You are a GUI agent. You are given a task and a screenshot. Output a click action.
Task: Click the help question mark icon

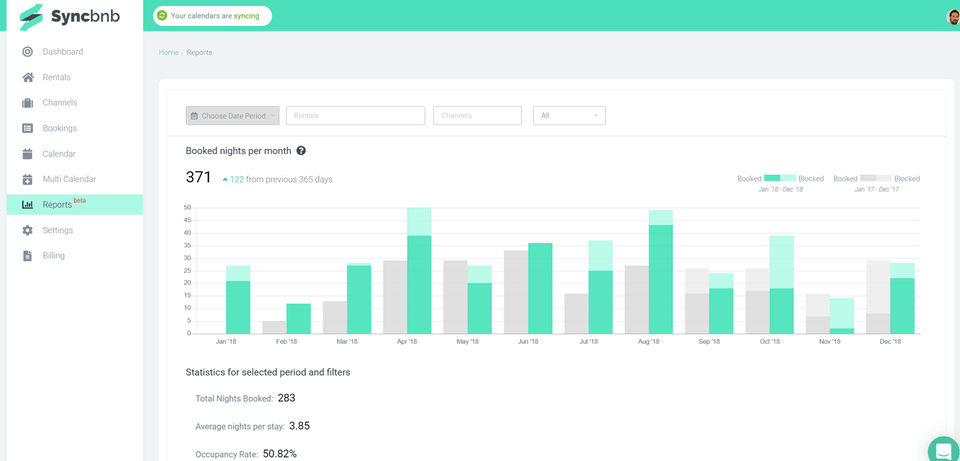click(301, 151)
